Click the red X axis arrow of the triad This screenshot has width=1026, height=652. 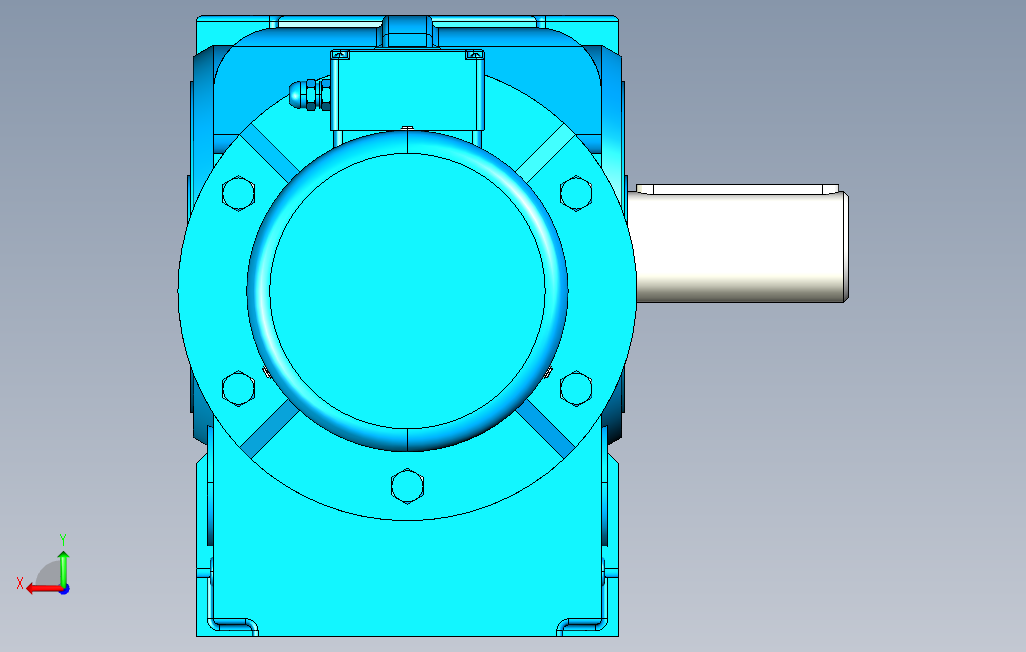(x=43, y=589)
